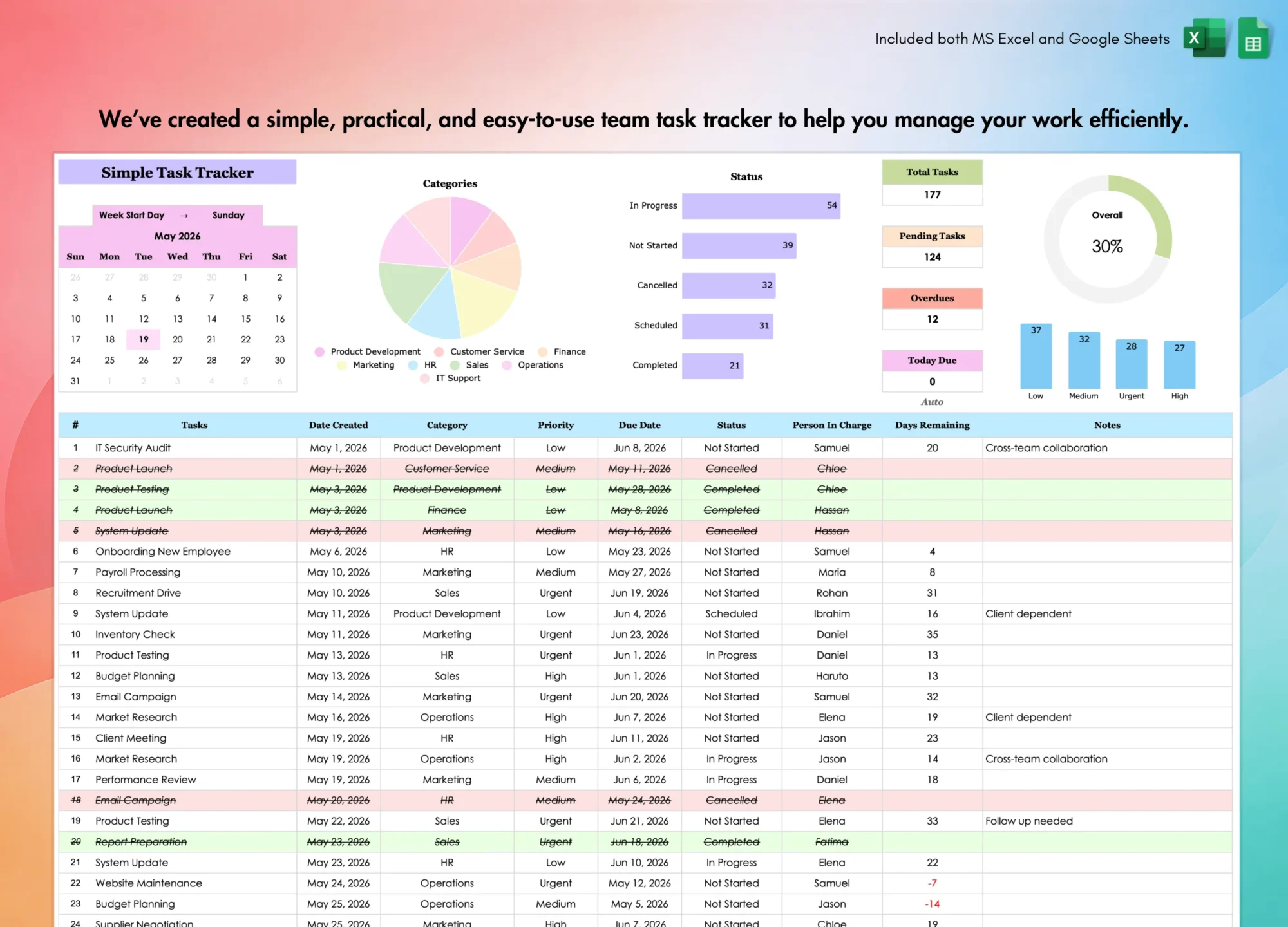Screen dimensions: 1288x927
Task: Click the Medium priority bar showing 32
Action: click(x=1084, y=360)
